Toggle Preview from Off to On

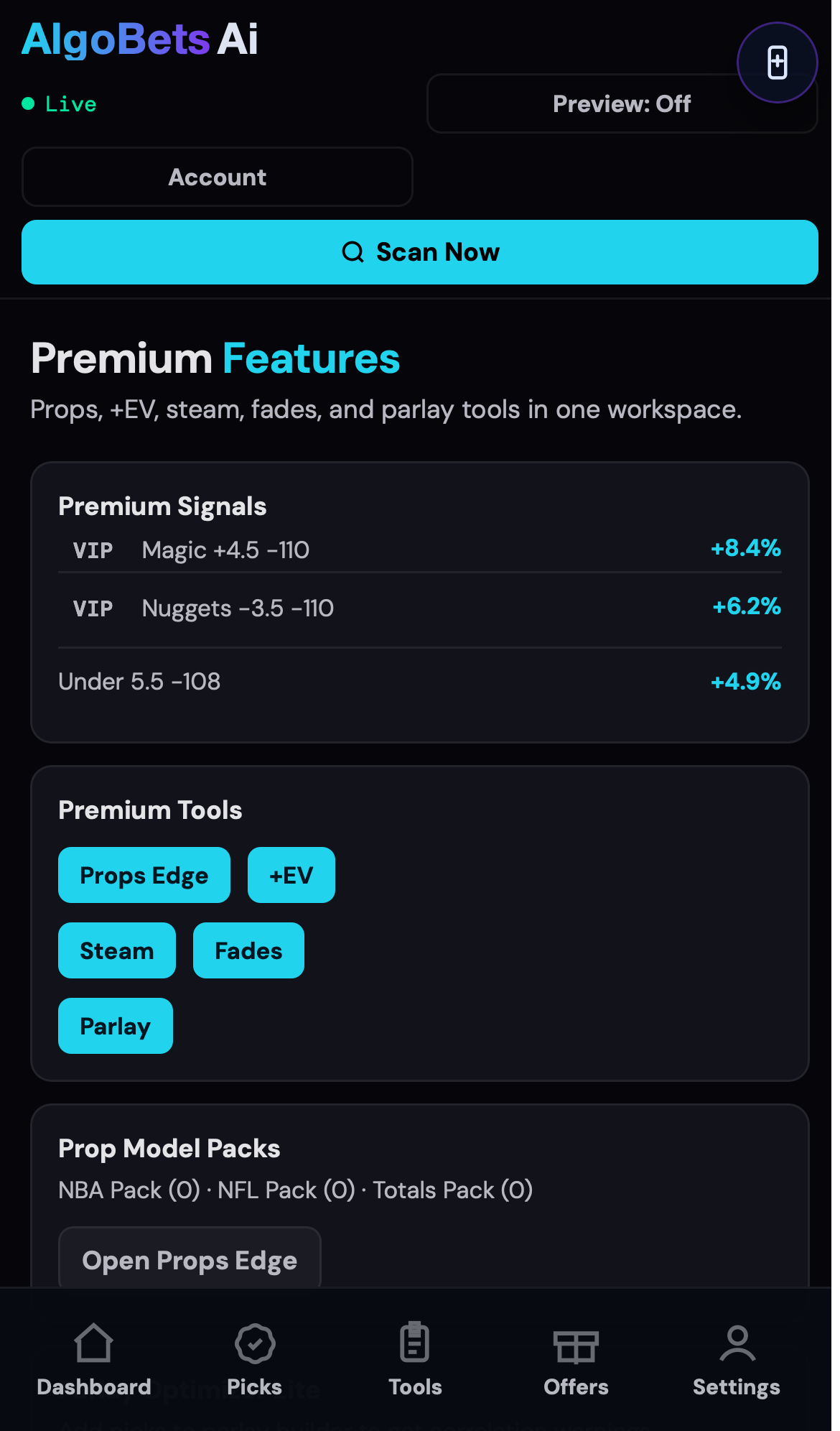pos(621,103)
